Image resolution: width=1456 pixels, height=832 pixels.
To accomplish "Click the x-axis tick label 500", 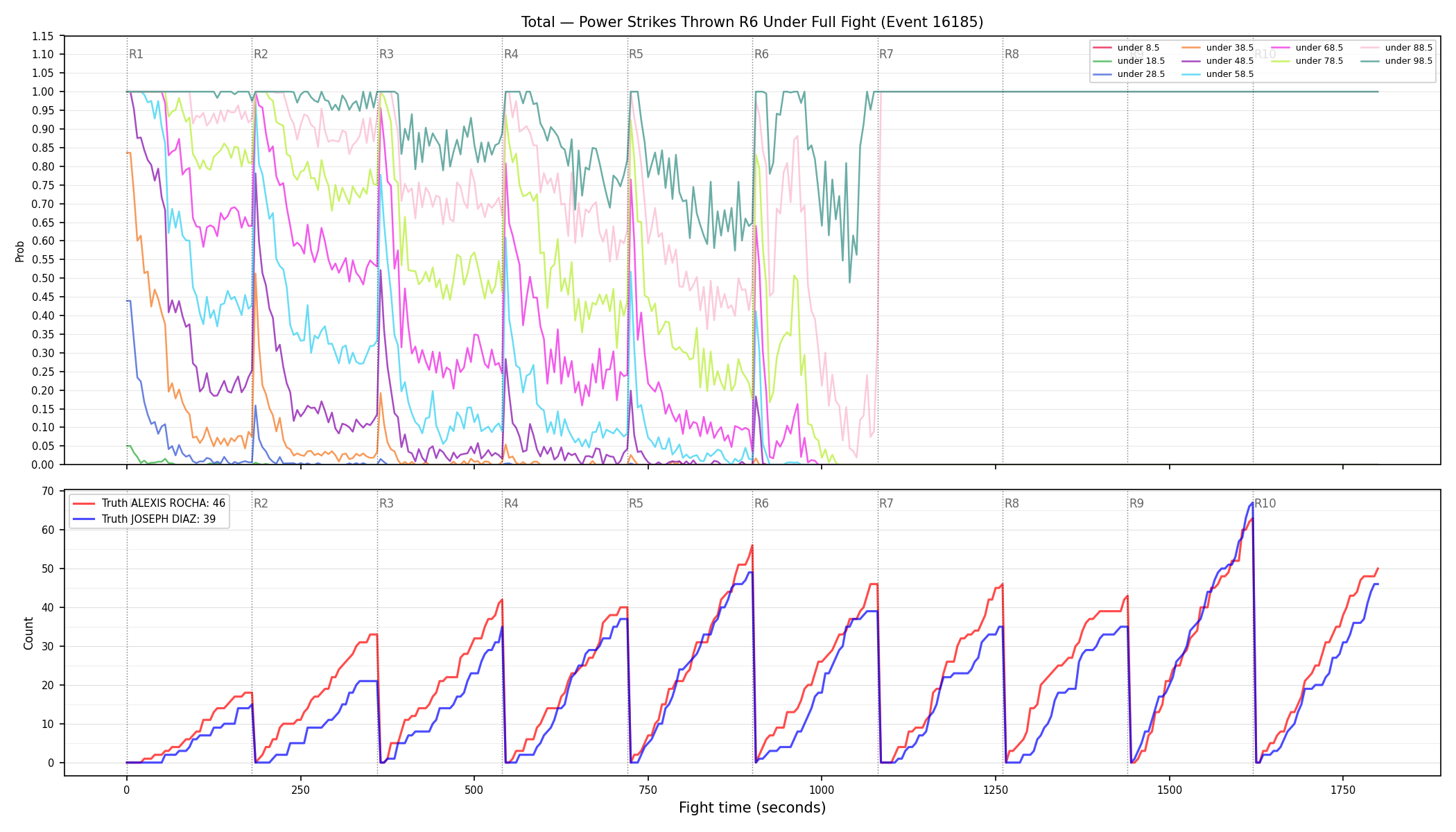I will click(474, 790).
